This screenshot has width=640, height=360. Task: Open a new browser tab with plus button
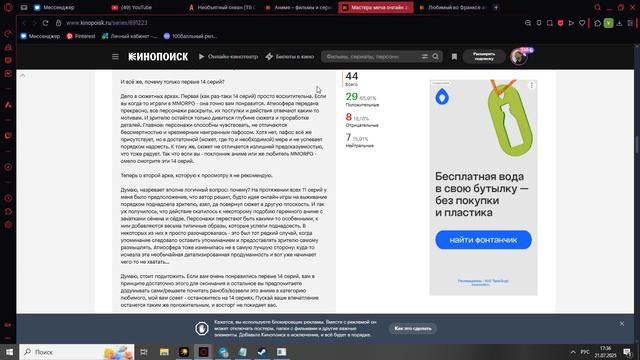click(496, 7)
